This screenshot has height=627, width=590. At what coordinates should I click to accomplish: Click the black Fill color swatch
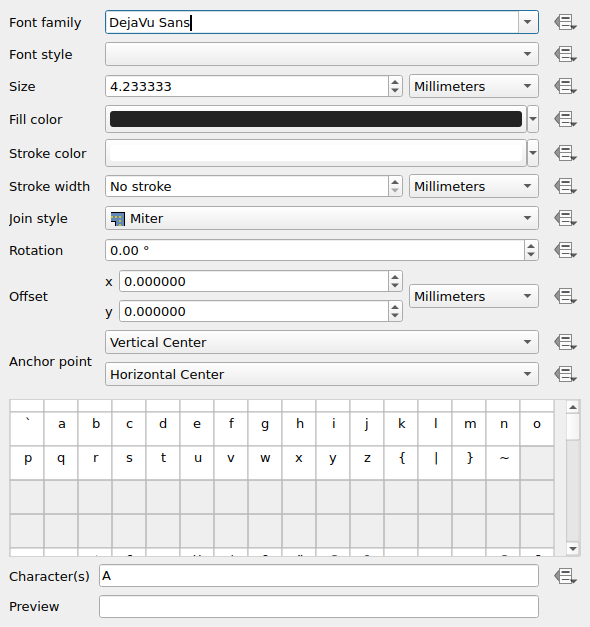coord(316,119)
